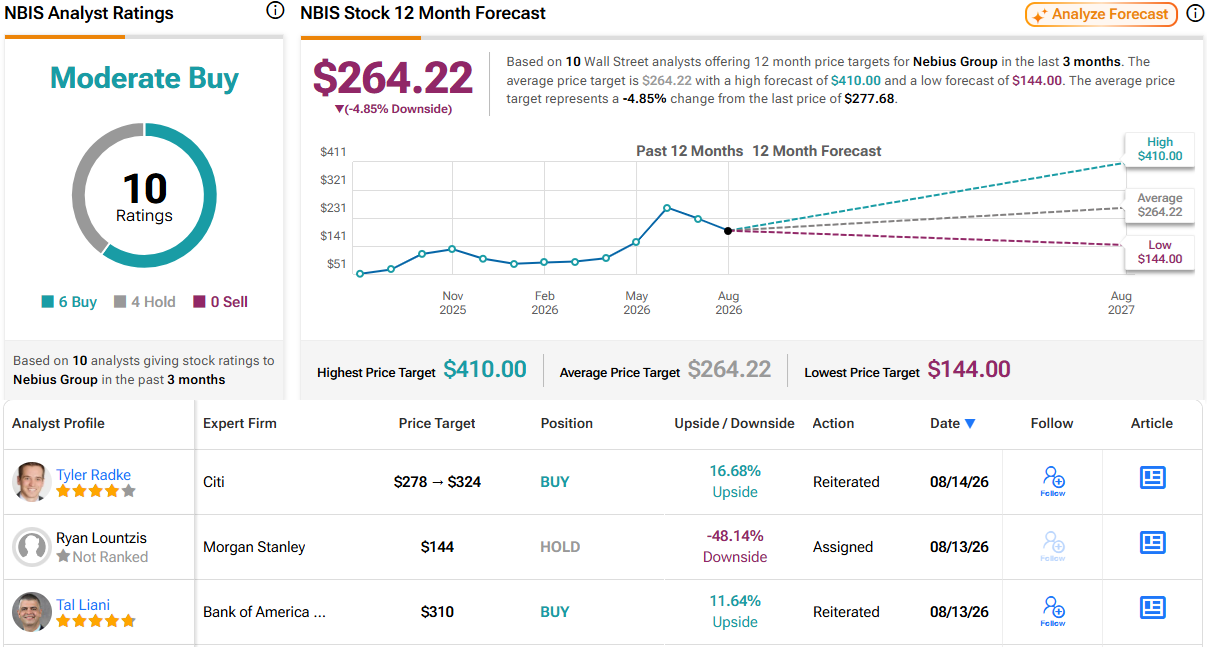Click the High $410.00 forecast label
The image size is (1207, 647).
pyautogui.click(x=1159, y=149)
